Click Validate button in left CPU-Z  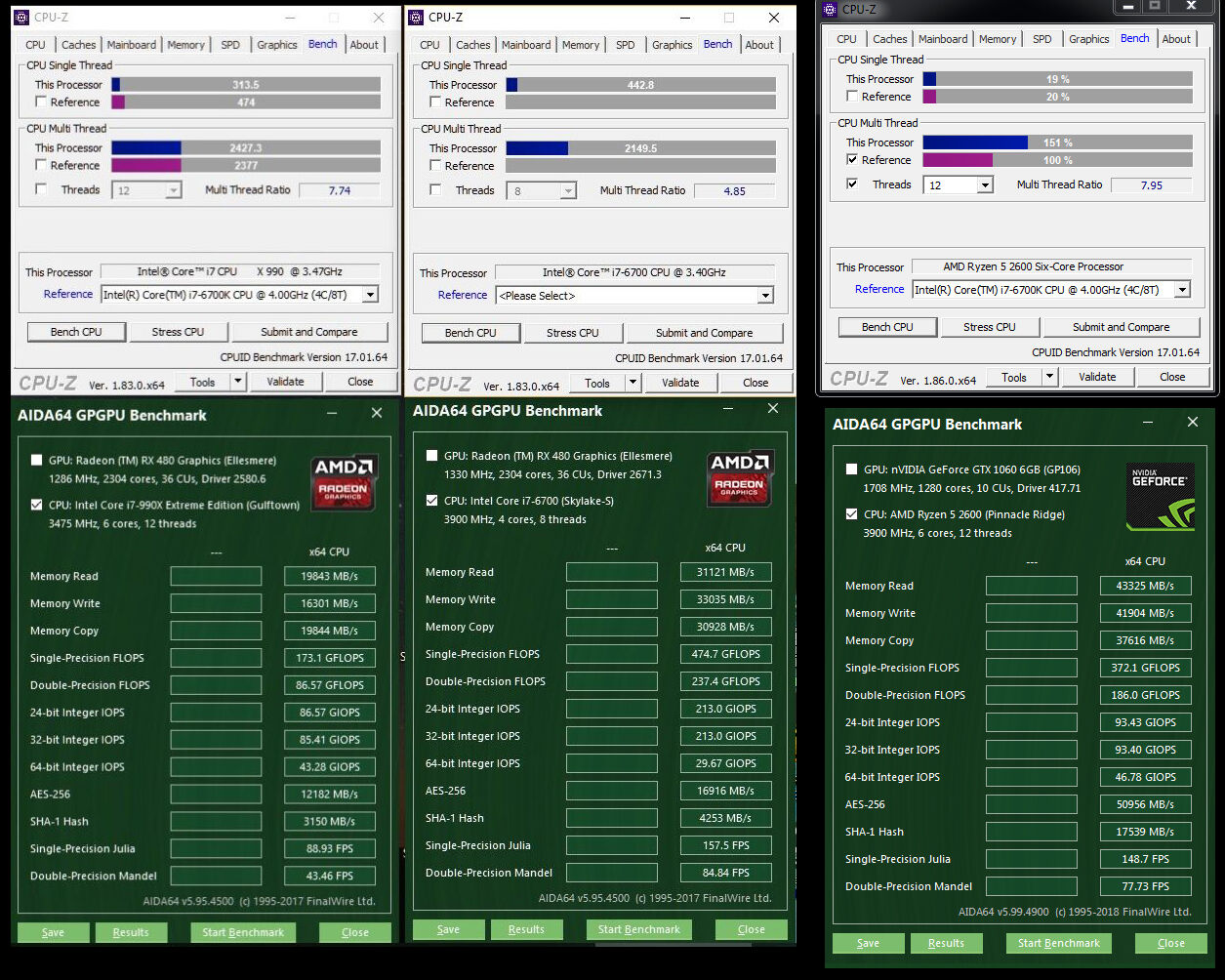click(x=285, y=382)
